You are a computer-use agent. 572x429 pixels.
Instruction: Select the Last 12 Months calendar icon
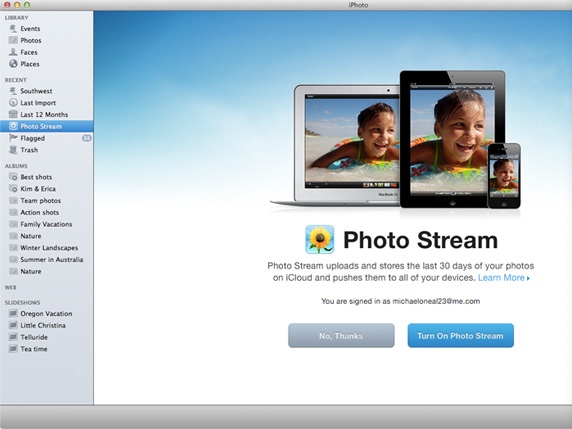[x=13, y=114]
